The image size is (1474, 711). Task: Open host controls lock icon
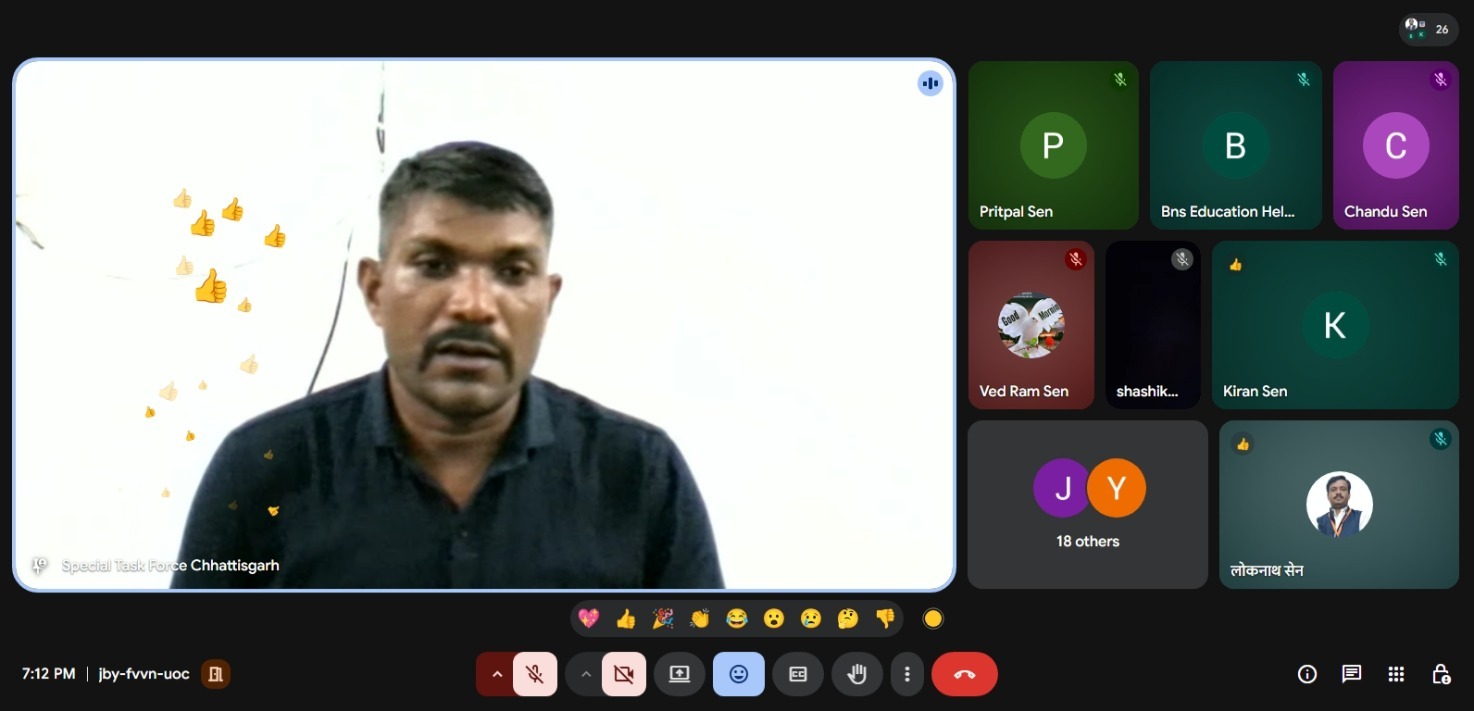1440,674
